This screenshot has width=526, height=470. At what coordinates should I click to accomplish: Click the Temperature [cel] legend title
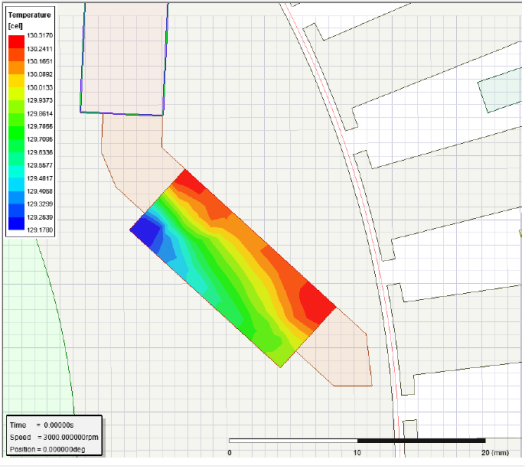30,20
